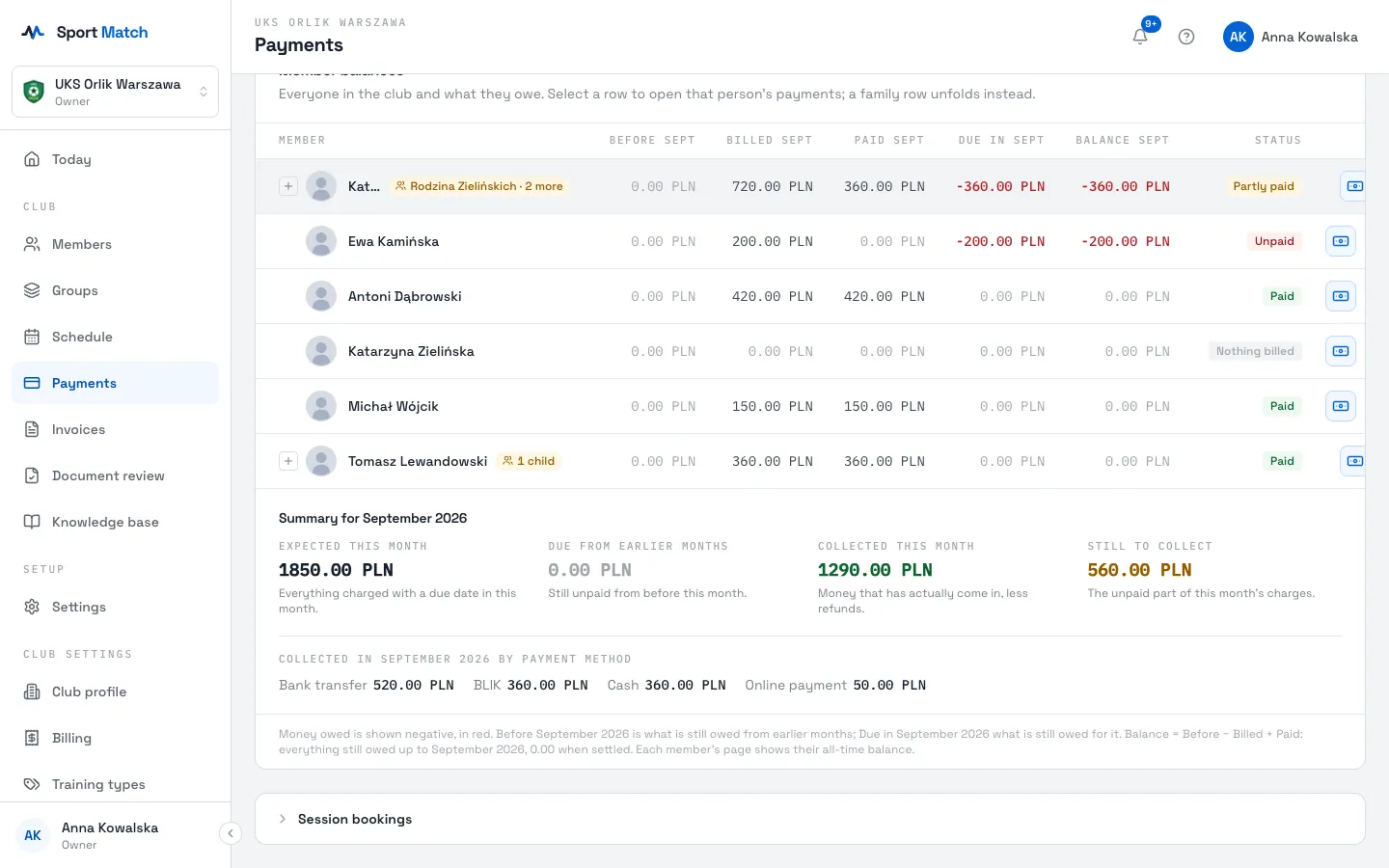The image size is (1389, 868).
Task: Open the UKS Orlik Warszawa club switcher
Action: [115, 92]
